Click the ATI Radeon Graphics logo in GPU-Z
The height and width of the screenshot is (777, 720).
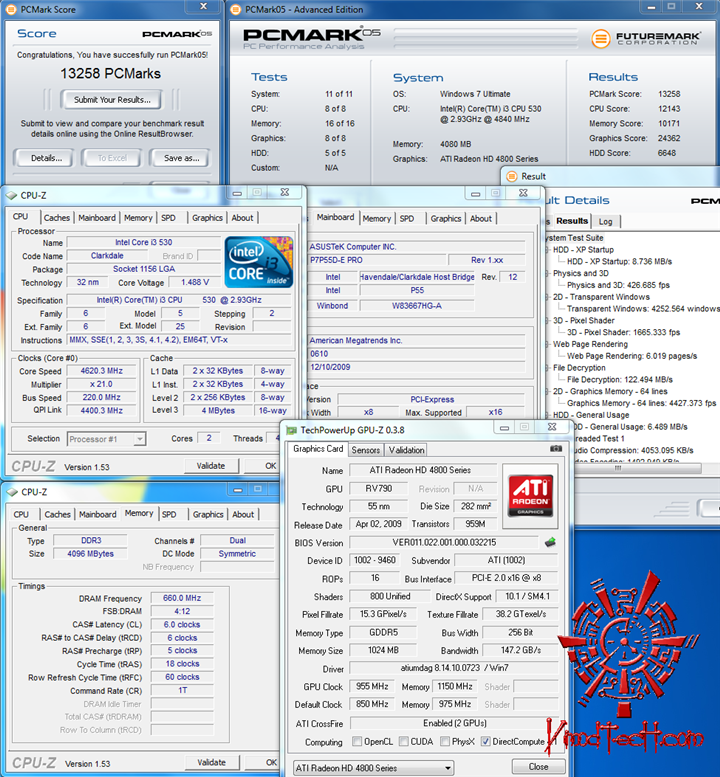pos(530,496)
